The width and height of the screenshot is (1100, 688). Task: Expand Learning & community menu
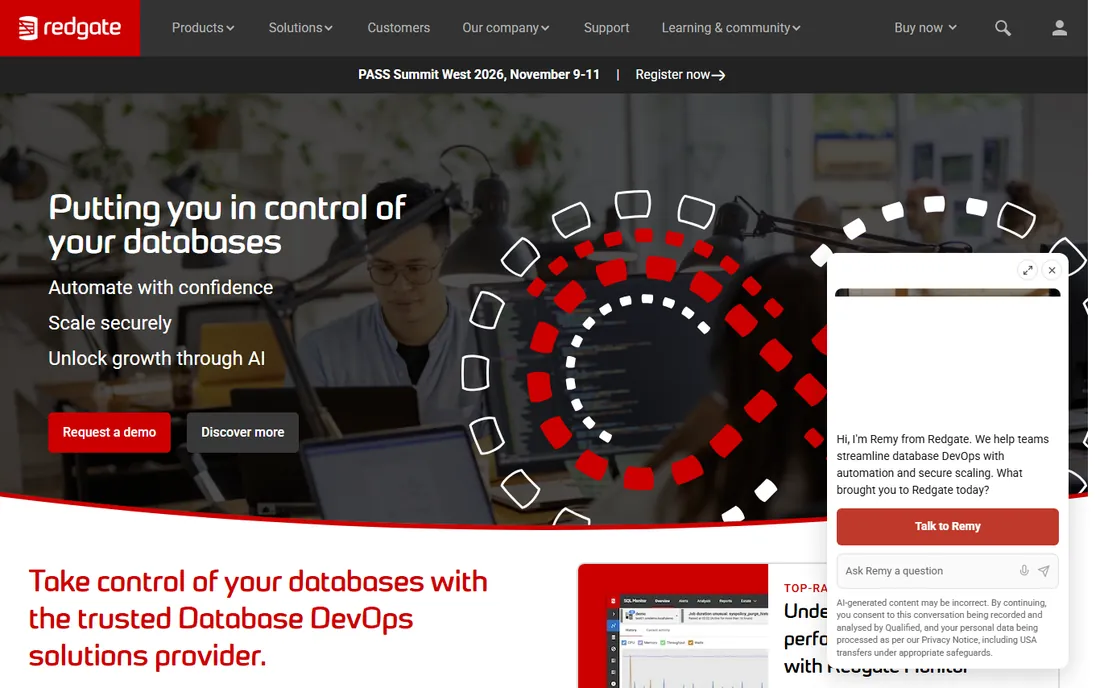(730, 28)
